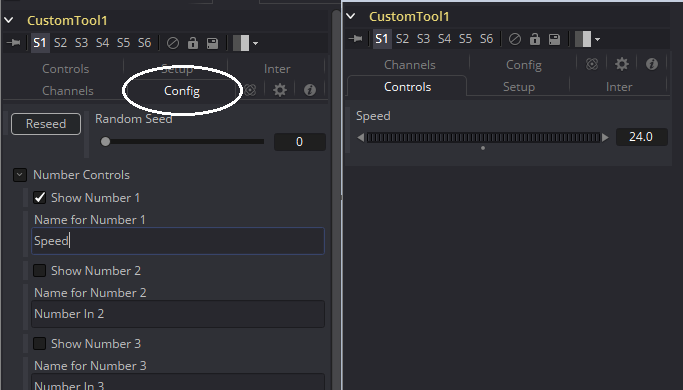Enable the Show Number 3 checkbox
The height and width of the screenshot is (390, 683).
coord(40,343)
